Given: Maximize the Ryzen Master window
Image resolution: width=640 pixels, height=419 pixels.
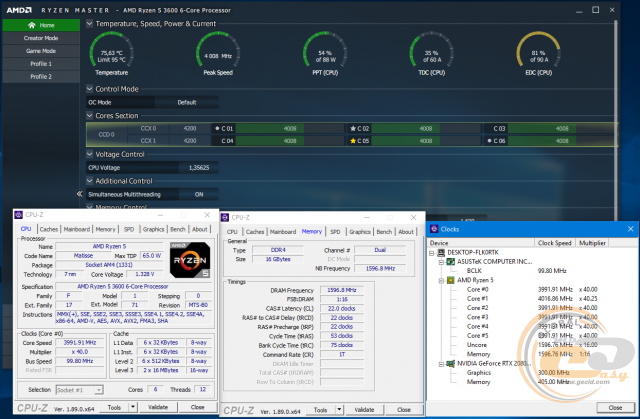Looking at the screenshot, I should 596,10.
